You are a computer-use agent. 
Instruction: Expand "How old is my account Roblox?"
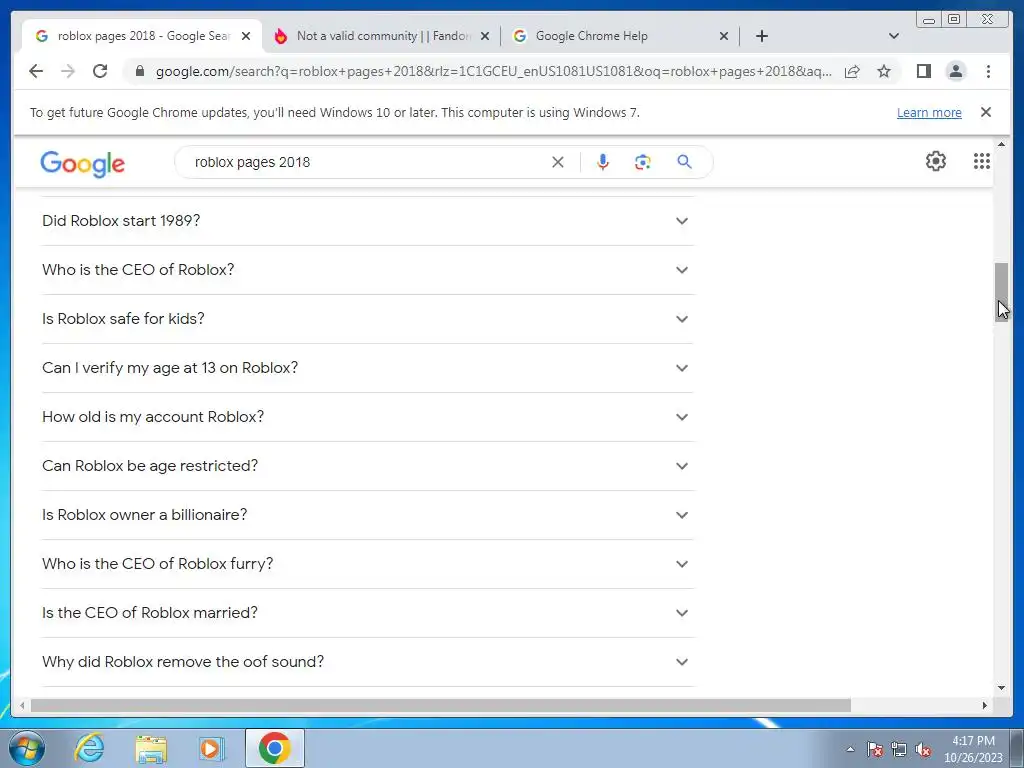tap(368, 417)
